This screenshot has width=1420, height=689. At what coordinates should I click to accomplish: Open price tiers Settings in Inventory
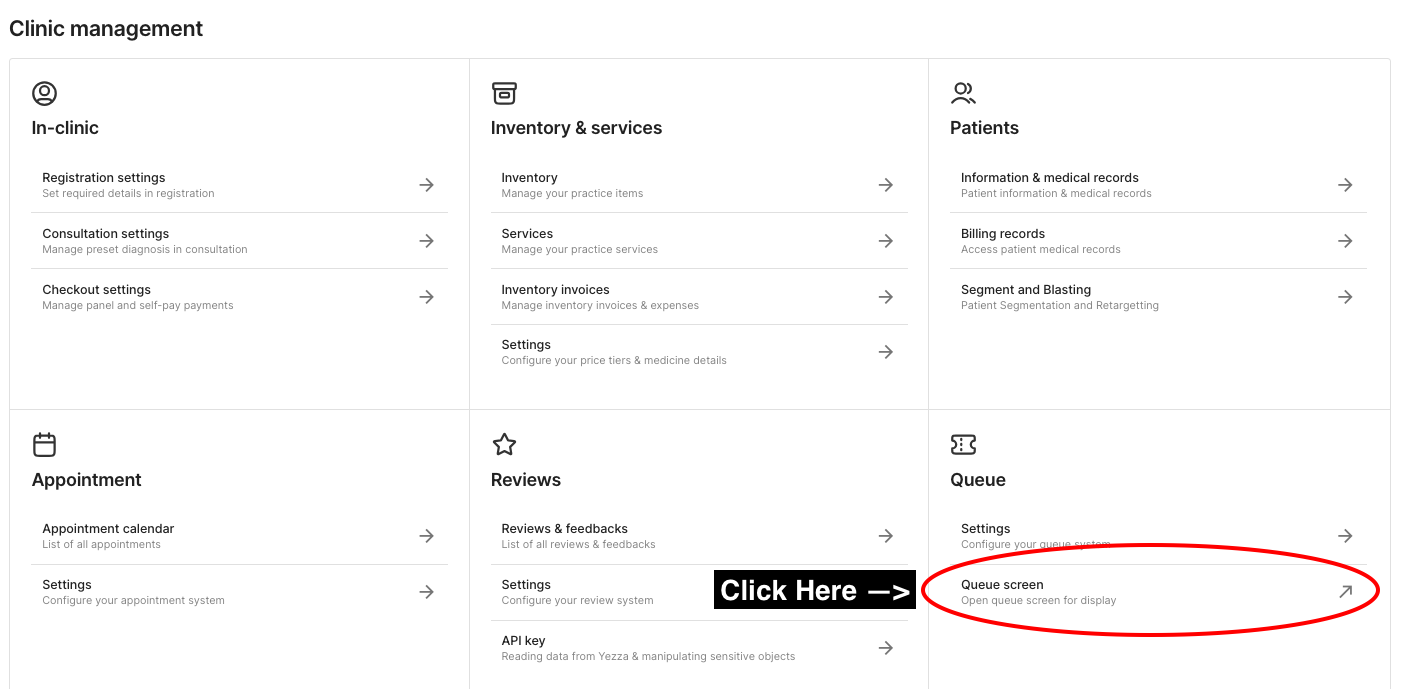click(x=527, y=351)
